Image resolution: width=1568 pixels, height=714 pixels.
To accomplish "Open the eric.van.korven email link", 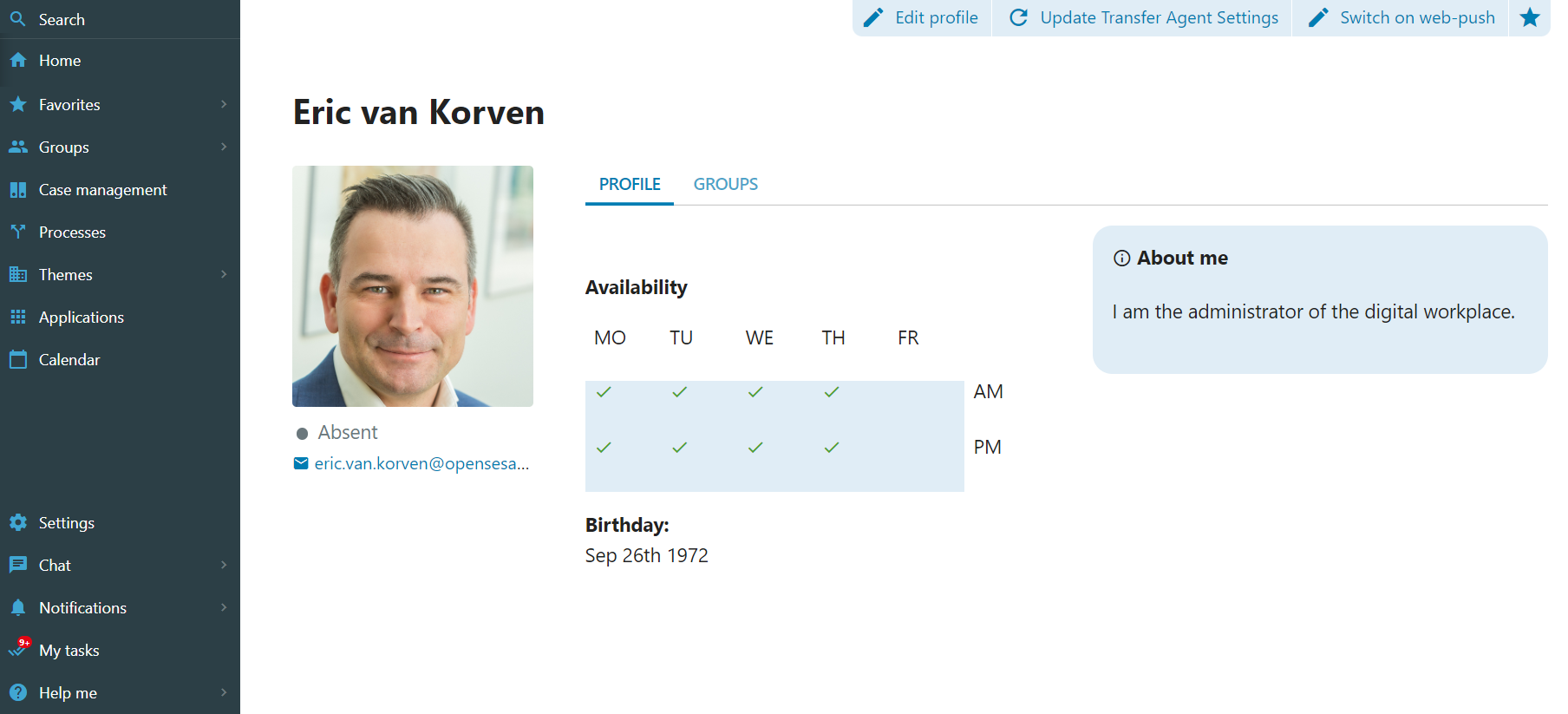I will 421,463.
